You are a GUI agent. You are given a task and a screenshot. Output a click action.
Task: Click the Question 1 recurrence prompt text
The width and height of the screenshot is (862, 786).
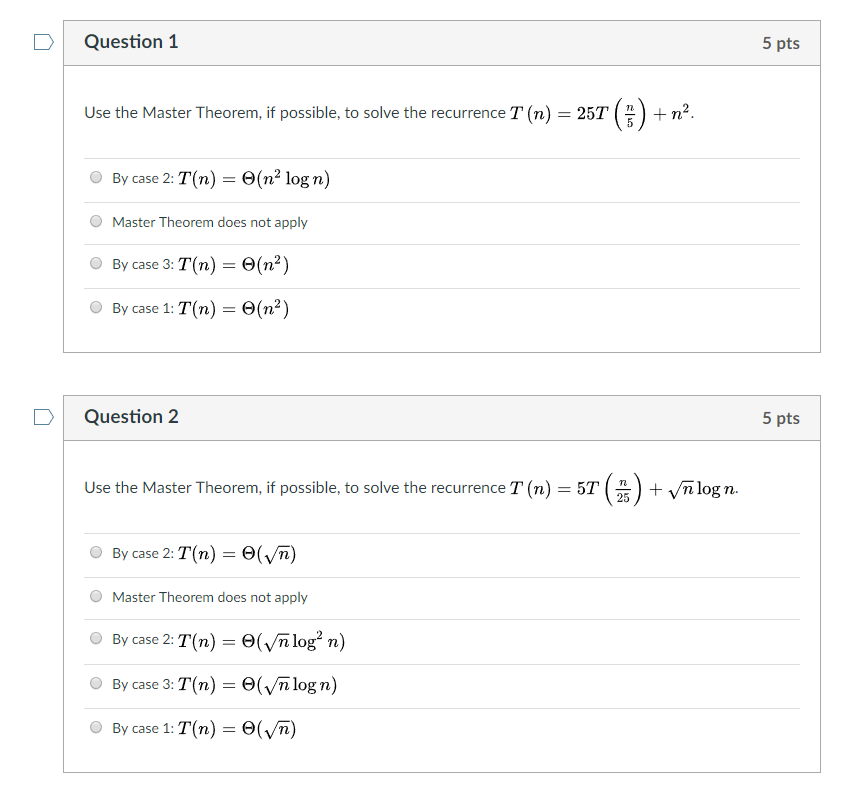(x=389, y=113)
